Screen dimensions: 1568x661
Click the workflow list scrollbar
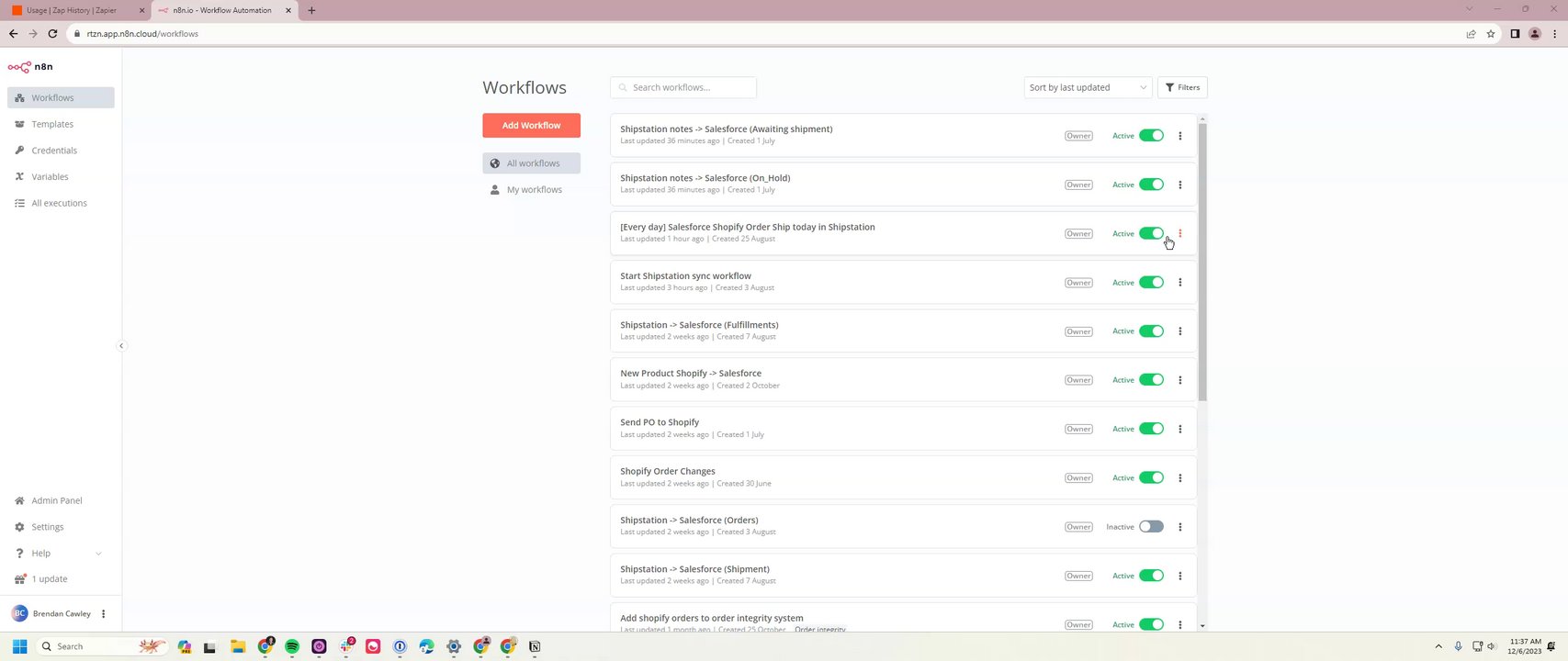(x=1202, y=261)
